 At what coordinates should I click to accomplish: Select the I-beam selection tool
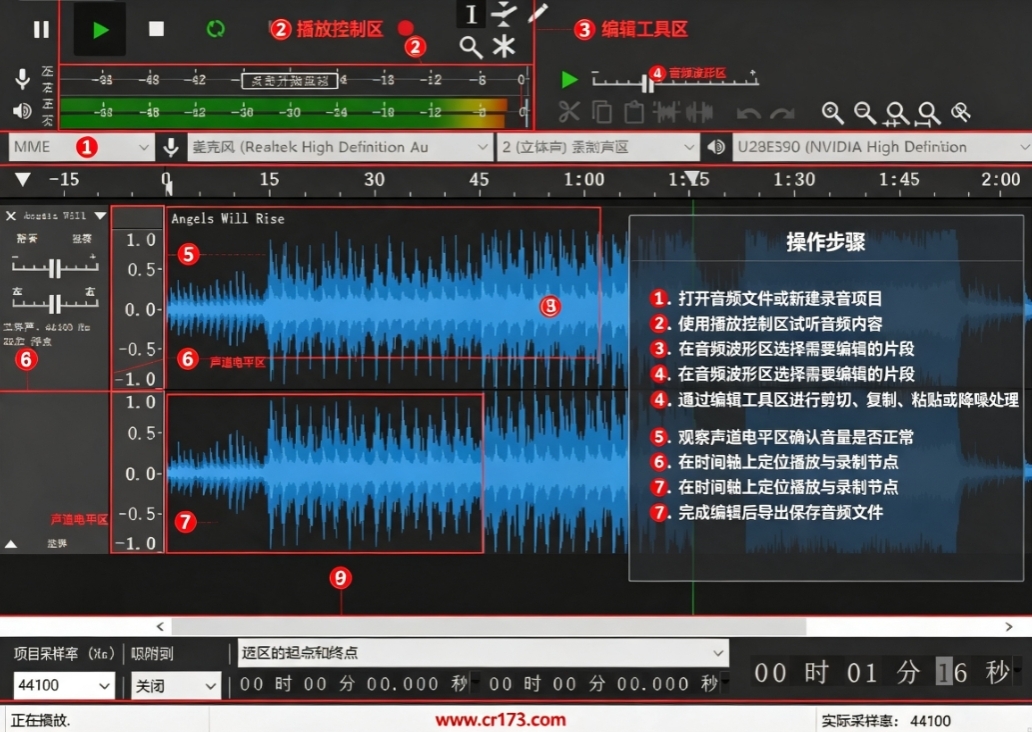[471, 14]
